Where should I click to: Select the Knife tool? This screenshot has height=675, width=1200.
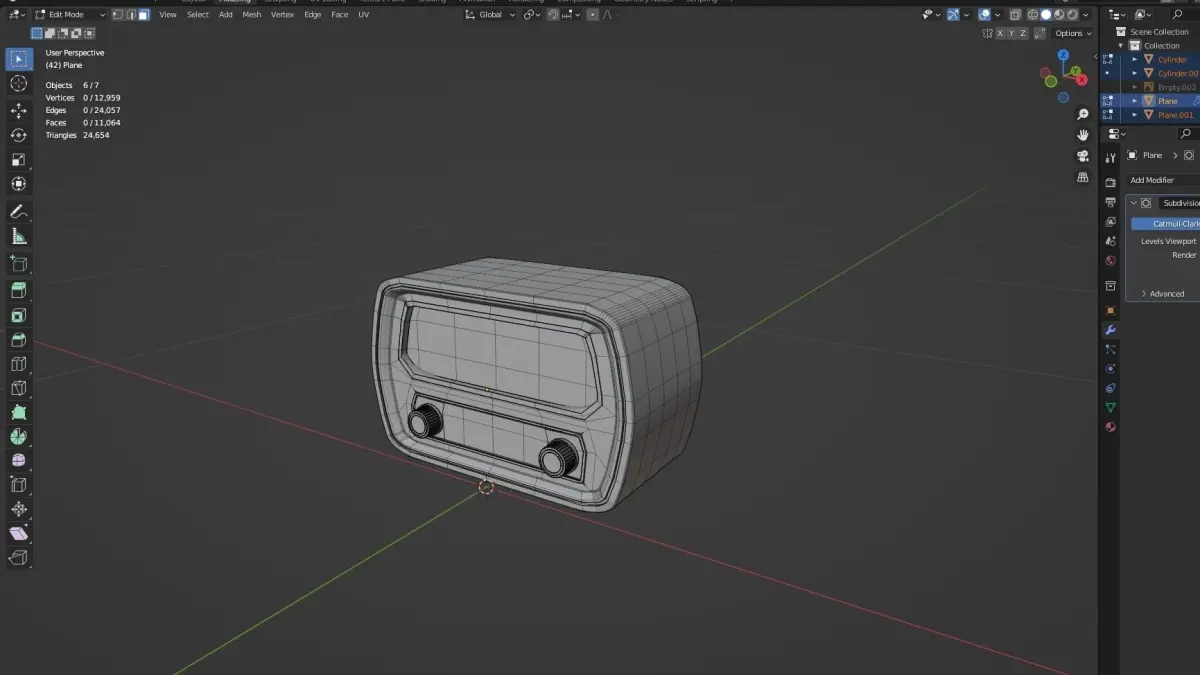click(x=18, y=388)
